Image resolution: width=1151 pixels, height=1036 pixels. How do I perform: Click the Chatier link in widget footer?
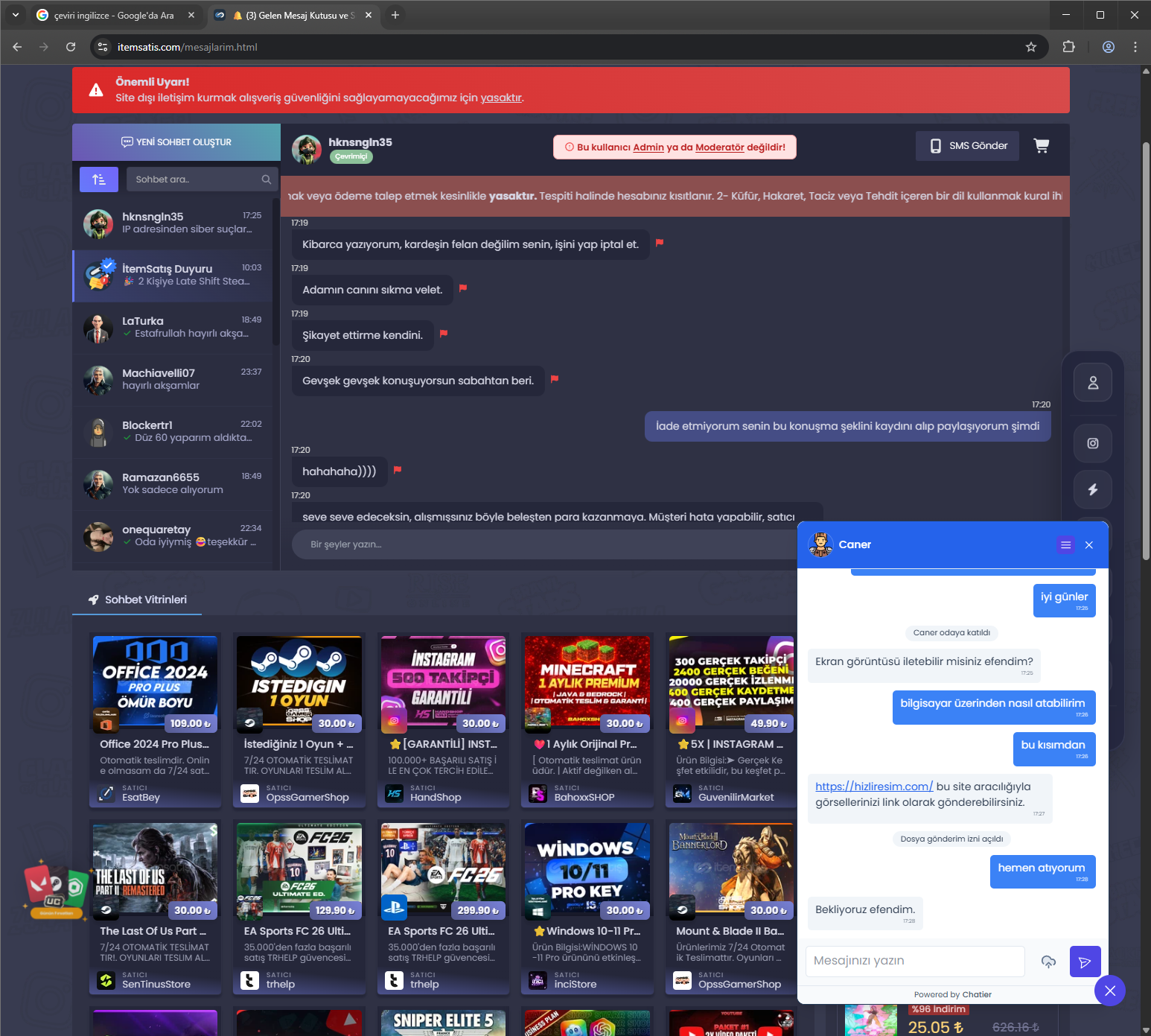coord(977,994)
